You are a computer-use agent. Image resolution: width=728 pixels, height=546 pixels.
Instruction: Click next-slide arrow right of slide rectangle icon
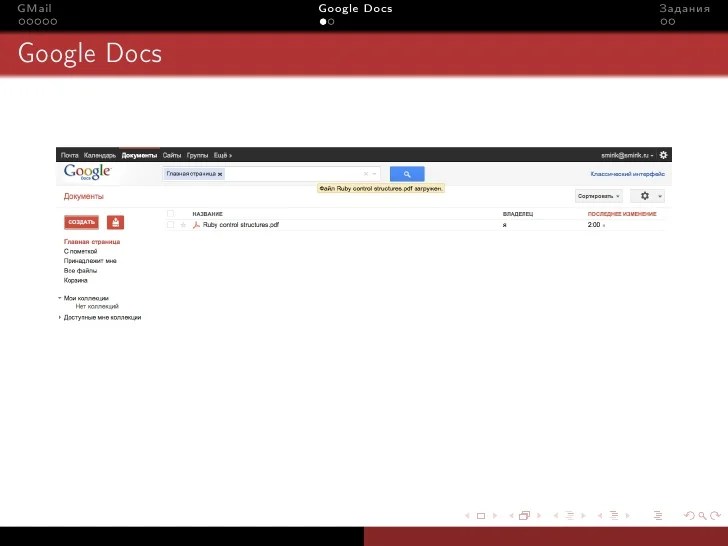click(495, 516)
